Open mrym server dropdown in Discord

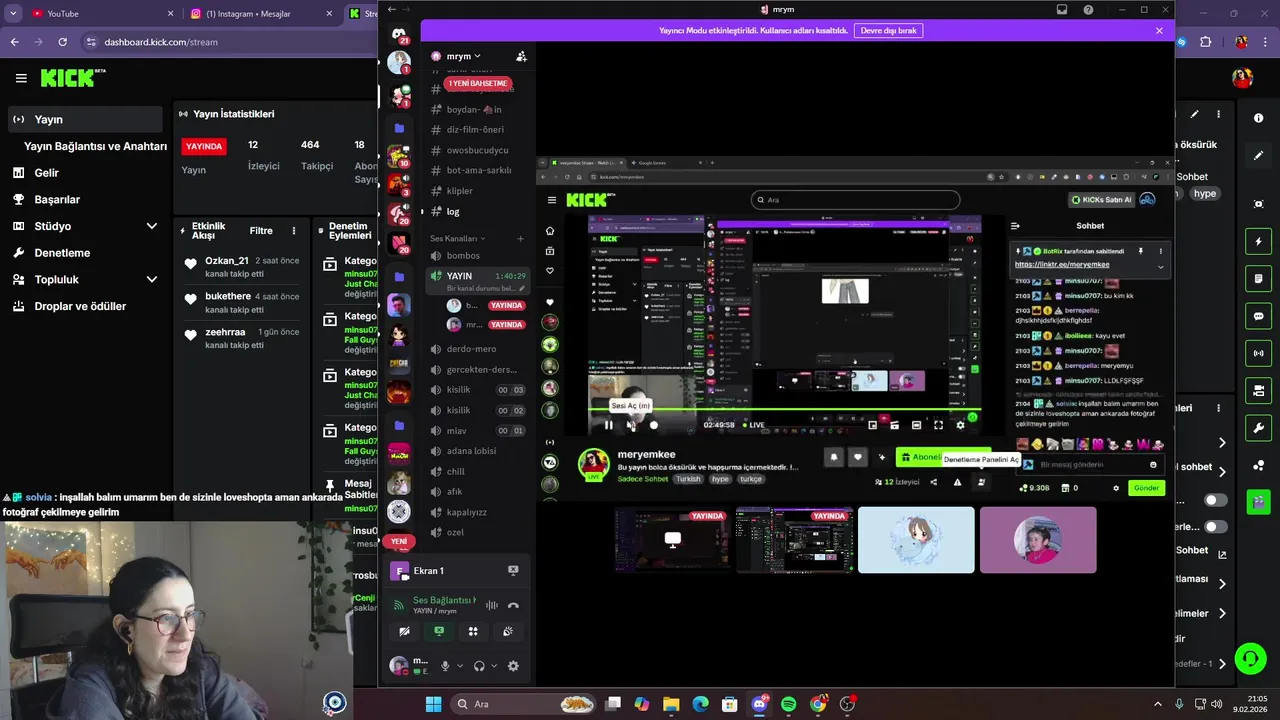pos(463,56)
